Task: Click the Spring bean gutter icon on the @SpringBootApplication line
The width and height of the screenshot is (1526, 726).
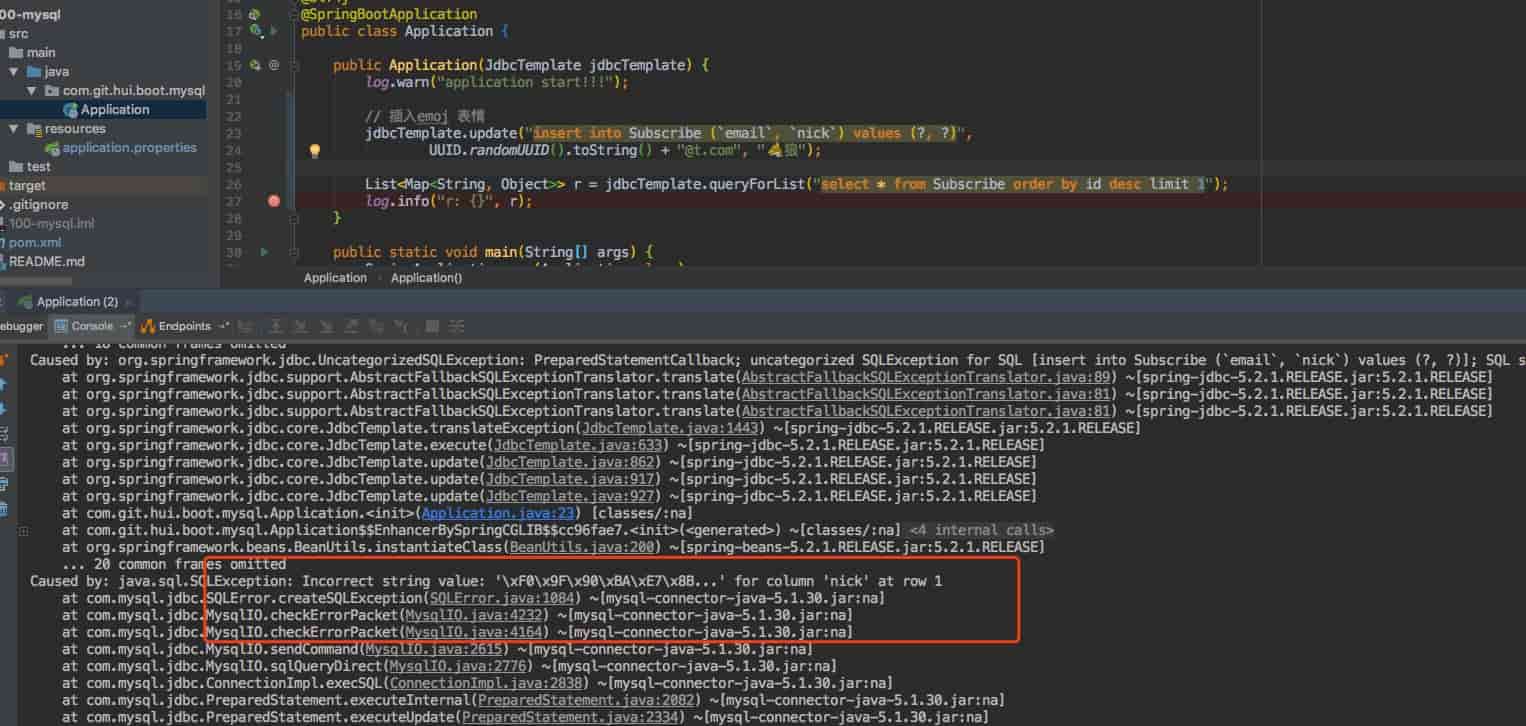Action: (255, 15)
